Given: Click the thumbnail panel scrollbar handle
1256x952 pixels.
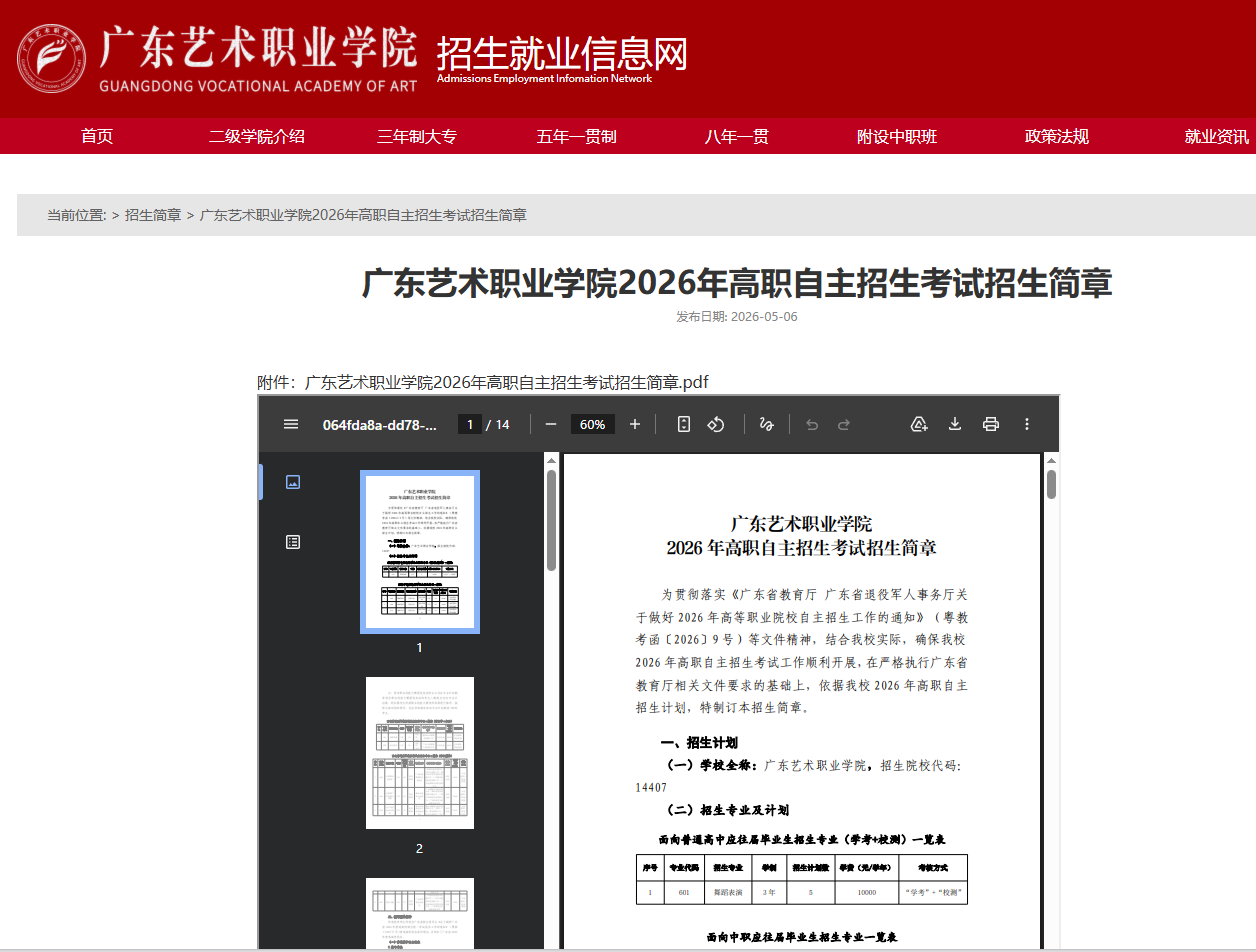Looking at the screenshot, I should pyautogui.click(x=551, y=520).
